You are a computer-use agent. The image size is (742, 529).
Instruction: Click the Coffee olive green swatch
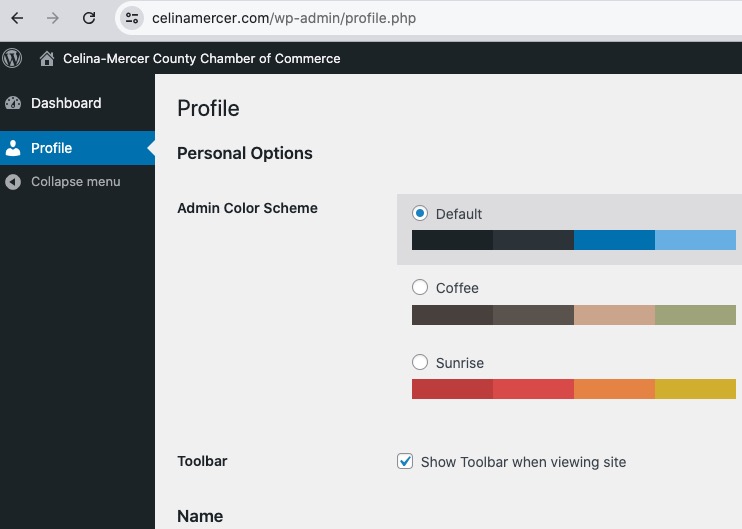695,315
